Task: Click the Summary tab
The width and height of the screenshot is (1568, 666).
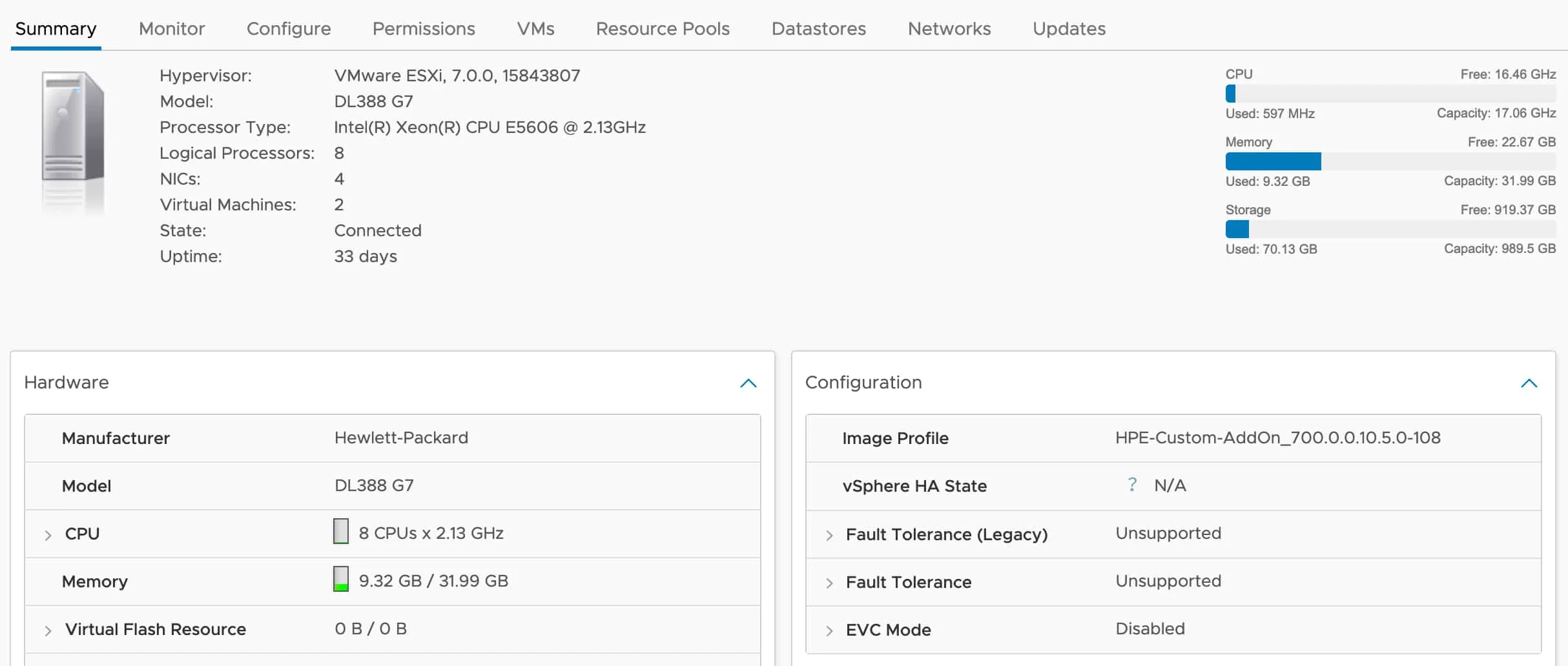Action: pos(56,28)
